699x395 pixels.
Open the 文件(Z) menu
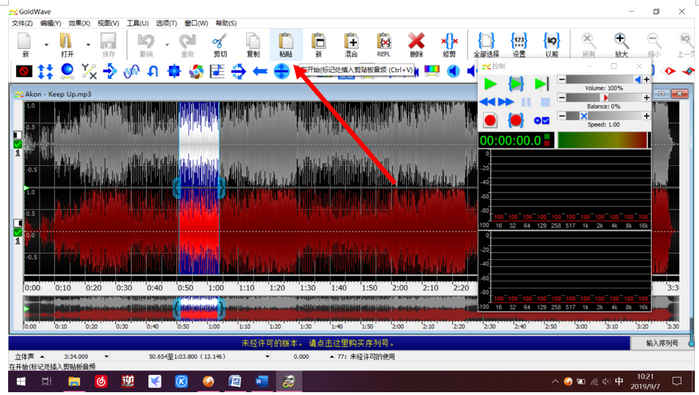click(x=22, y=23)
